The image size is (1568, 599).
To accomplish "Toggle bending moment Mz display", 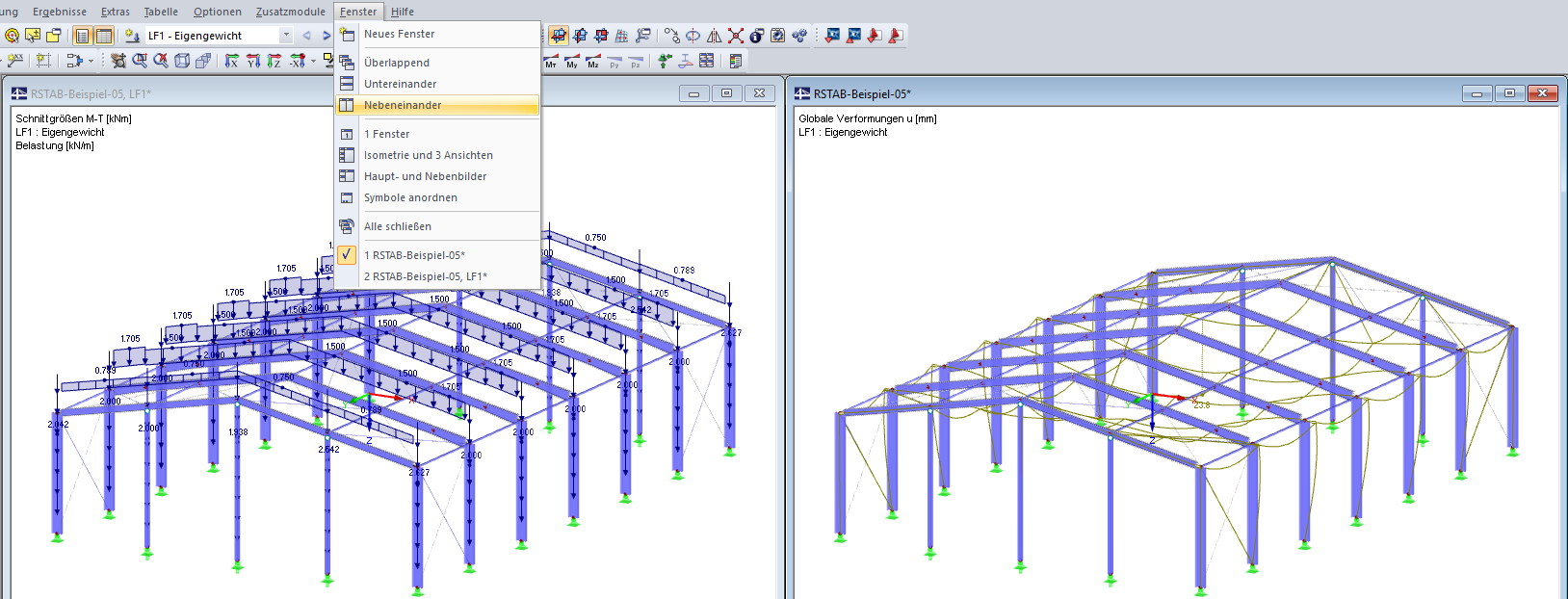I will coord(593,62).
